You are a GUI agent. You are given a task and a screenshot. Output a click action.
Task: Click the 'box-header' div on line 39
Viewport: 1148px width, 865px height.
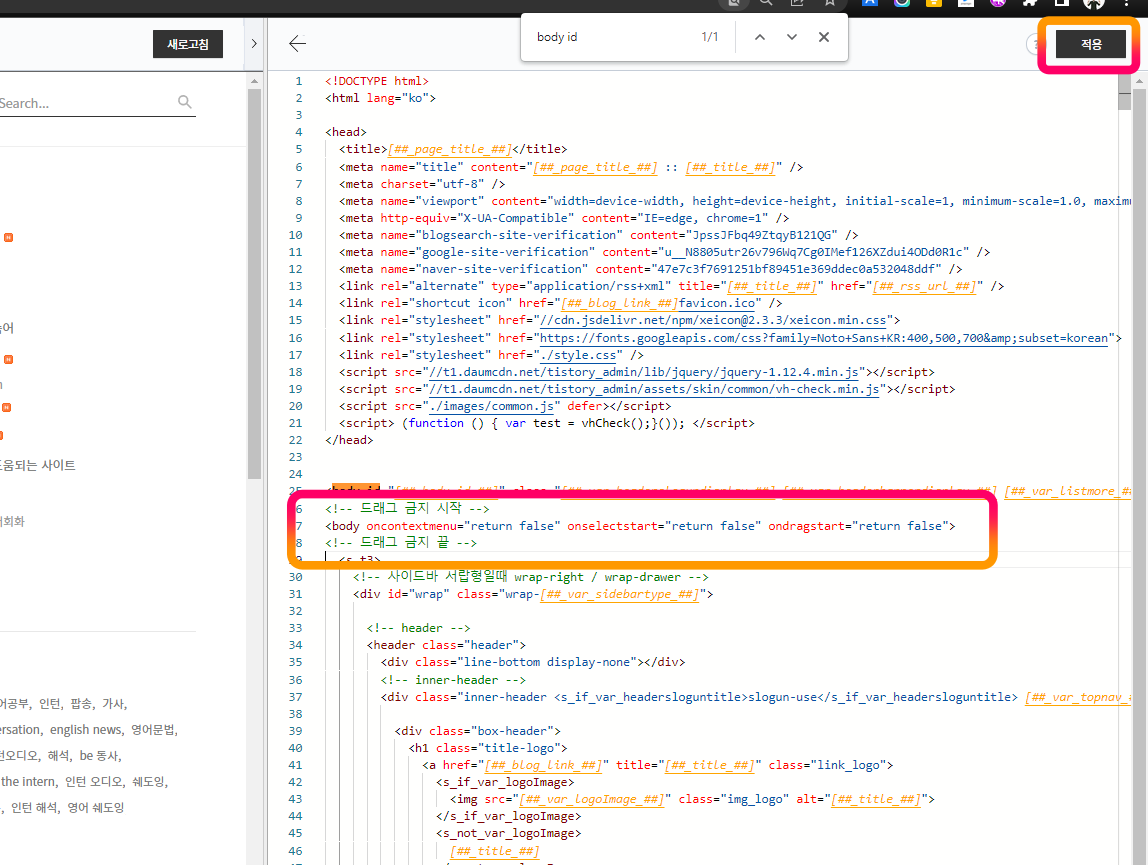click(477, 731)
